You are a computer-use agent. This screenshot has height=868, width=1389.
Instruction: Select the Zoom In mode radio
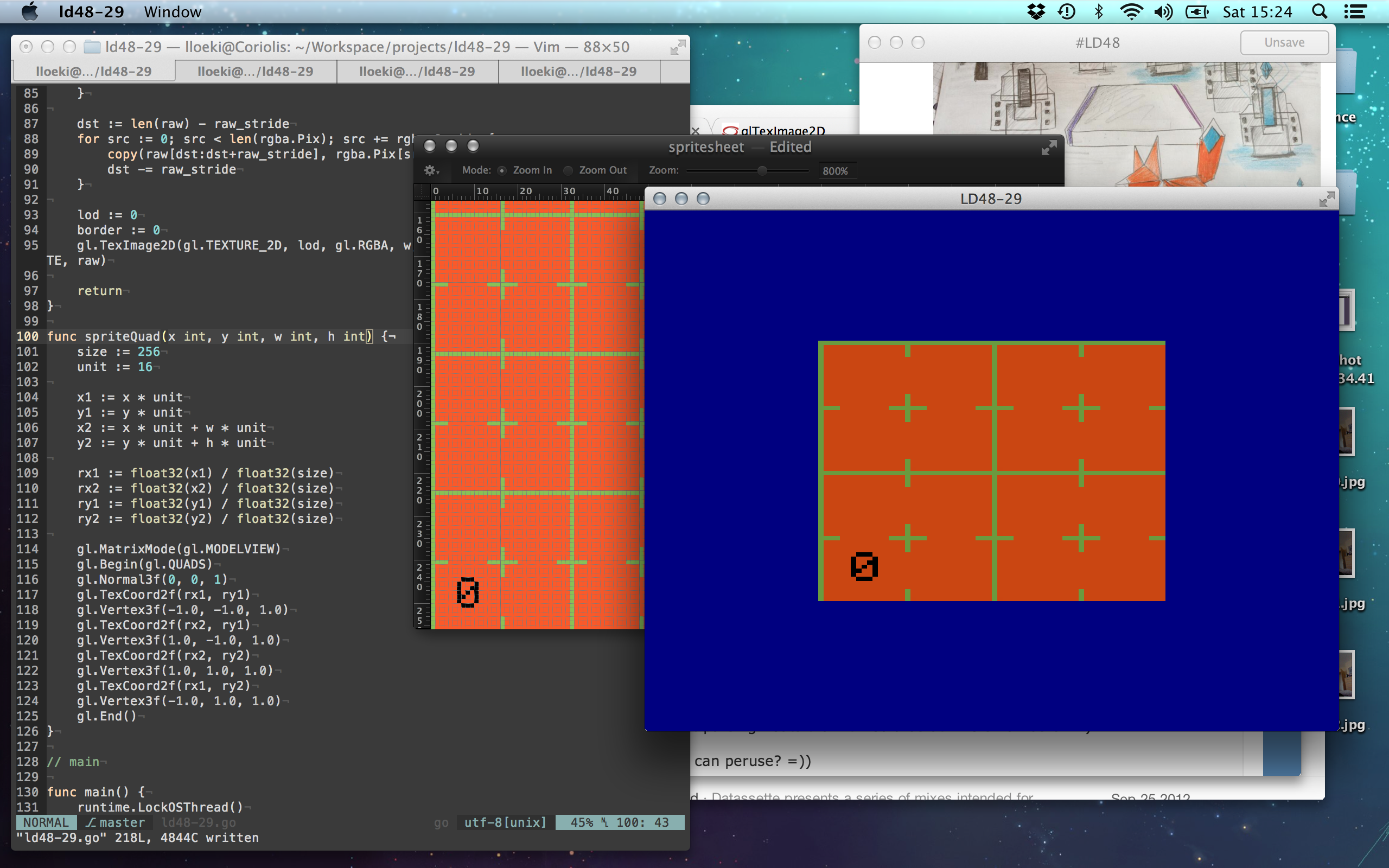(x=502, y=170)
